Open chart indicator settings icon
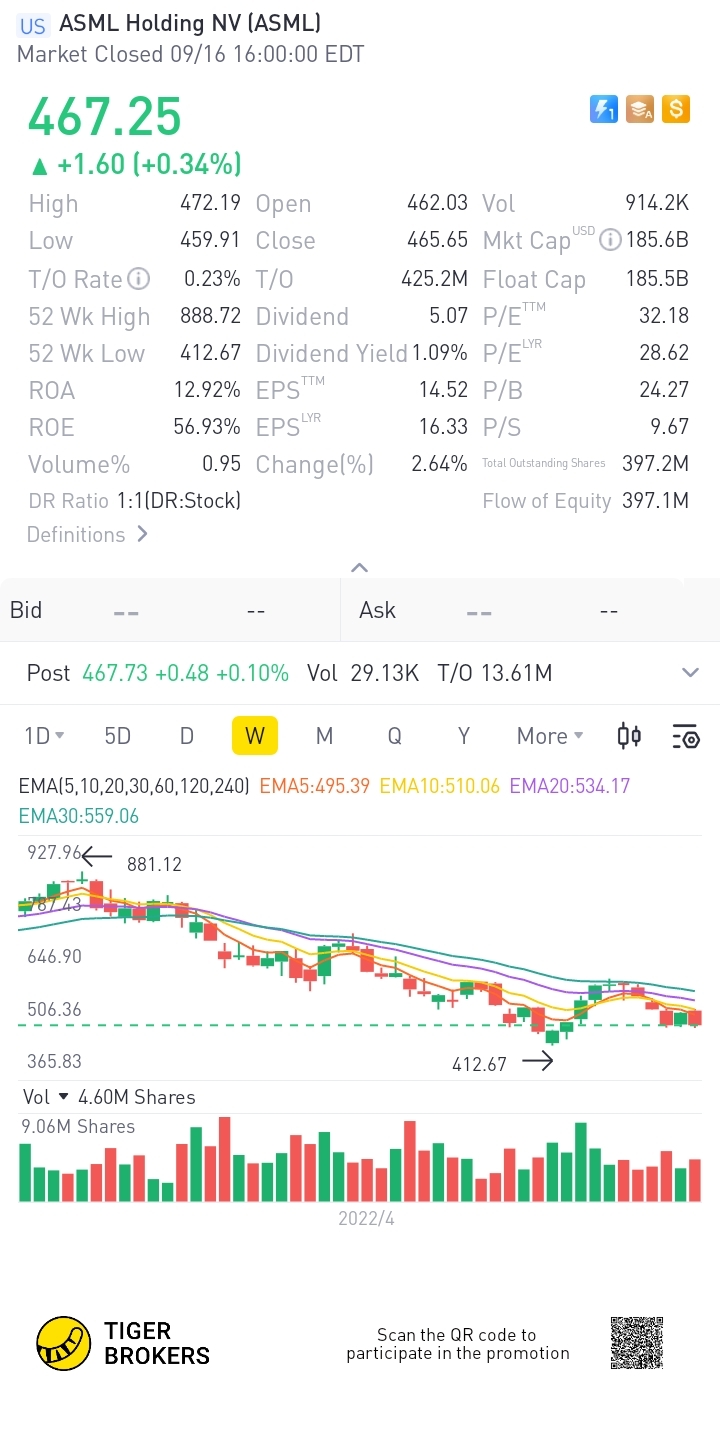Viewport: 720px width, 1454px height. (686, 737)
